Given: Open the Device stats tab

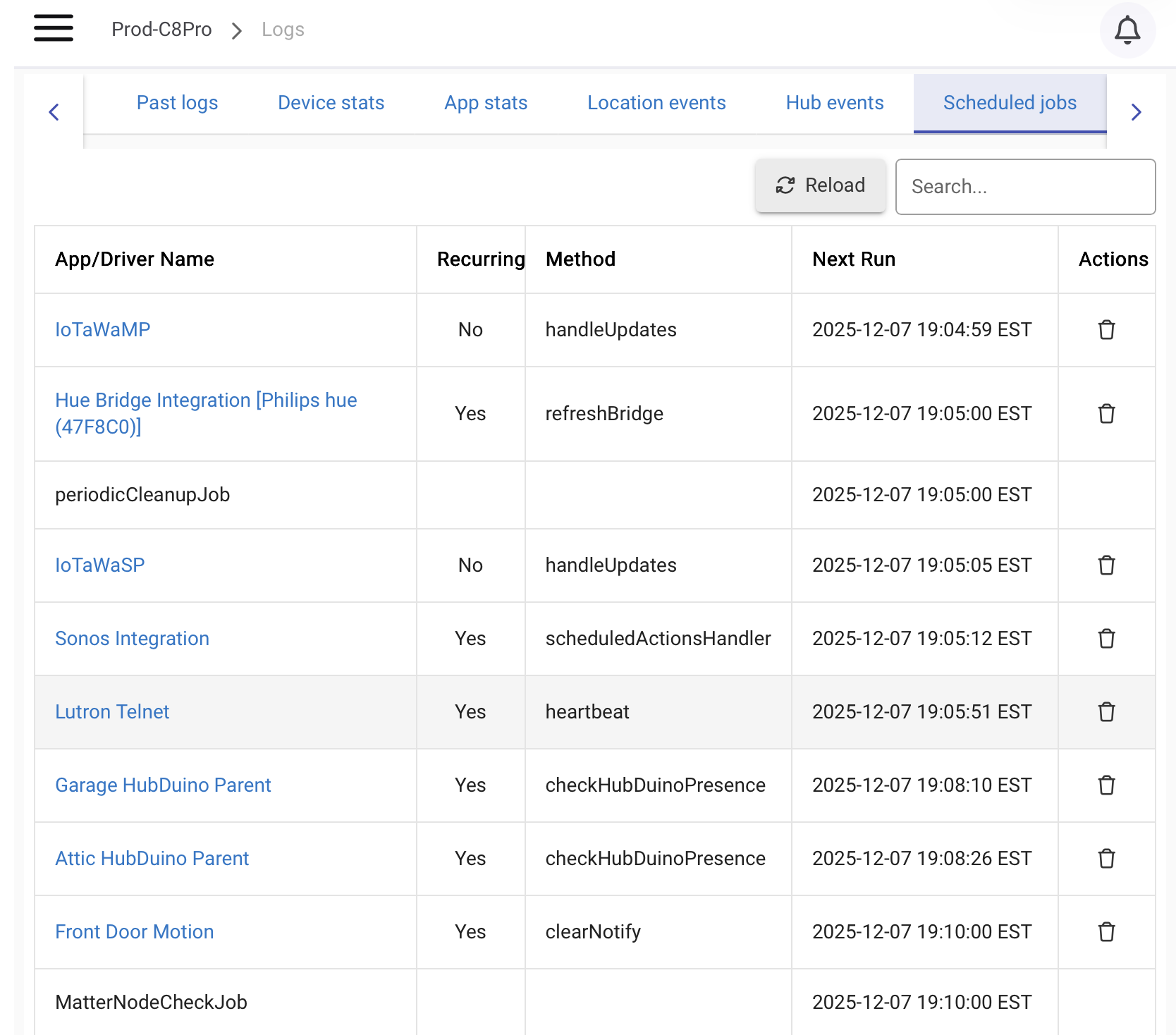Looking at the screenshot, I should (331, 103).
